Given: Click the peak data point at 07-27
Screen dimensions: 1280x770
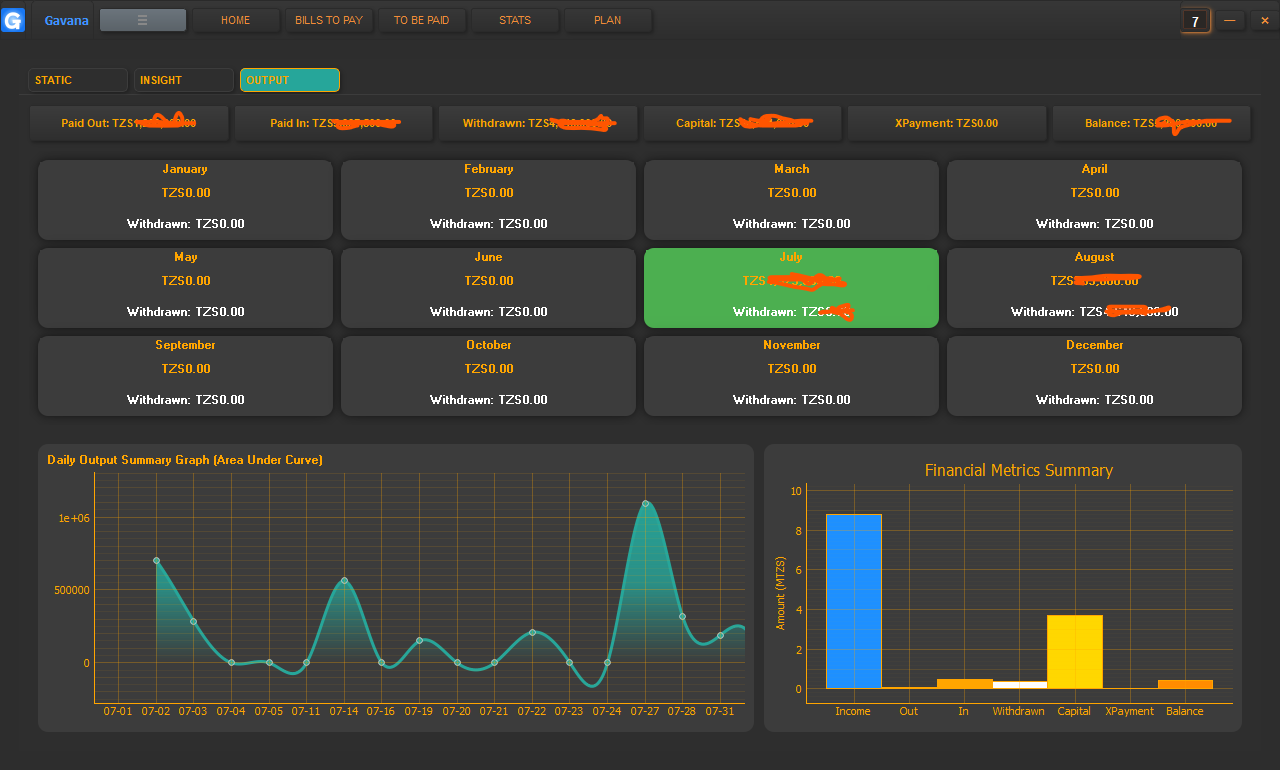Looking at the screenshot, I should coord(645,503).
